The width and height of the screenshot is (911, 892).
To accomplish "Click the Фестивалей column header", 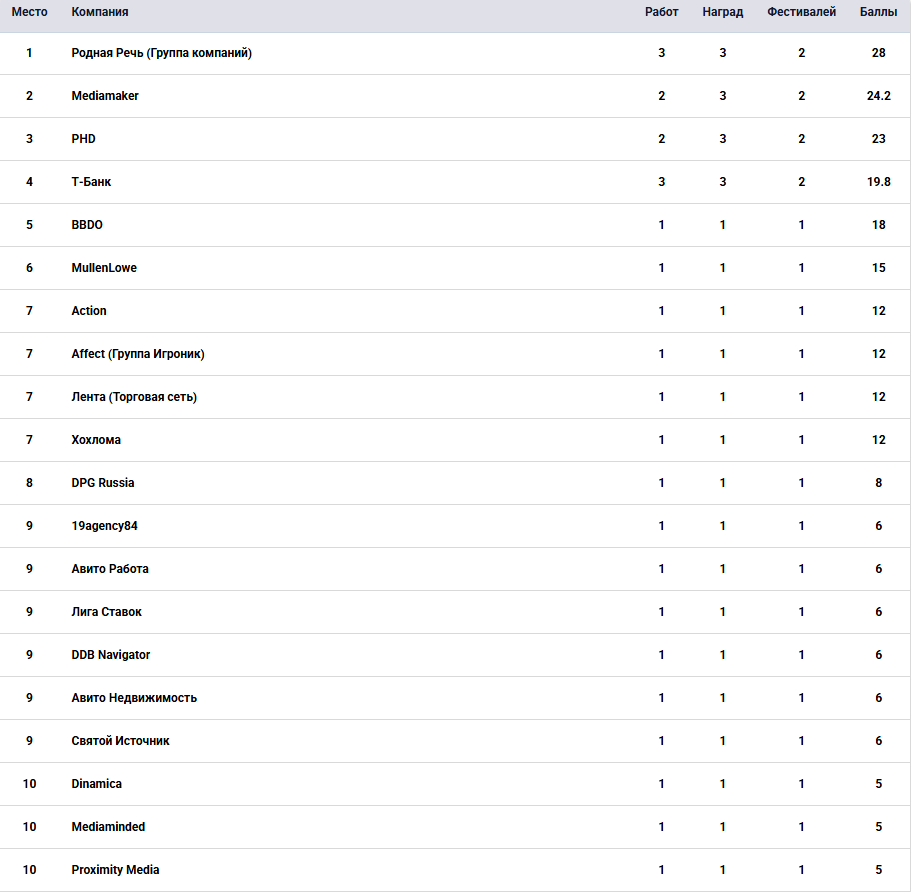I will click(801, 12).
